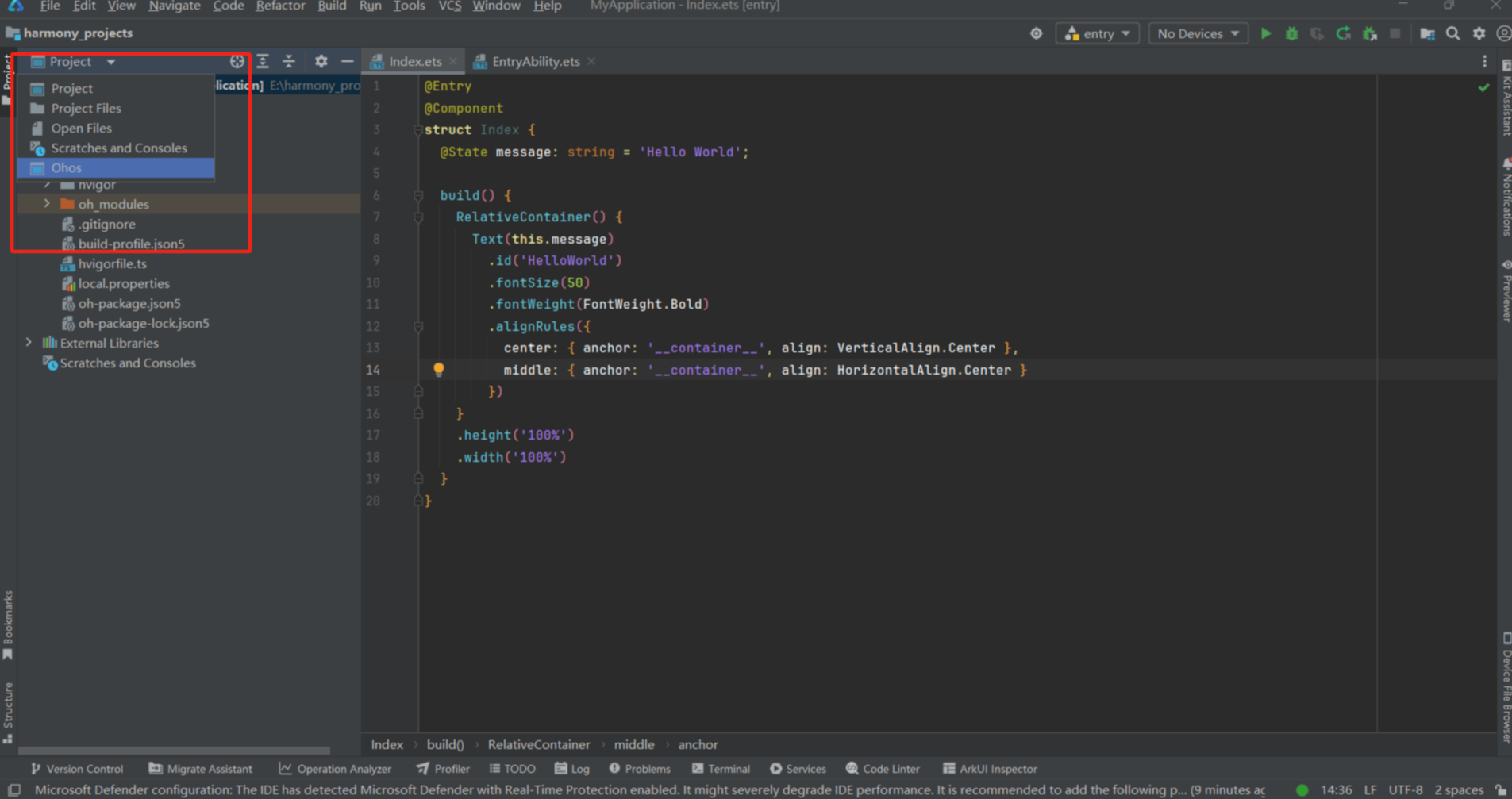Select hvigorfile.ts in the project tree

click(112, 263)
